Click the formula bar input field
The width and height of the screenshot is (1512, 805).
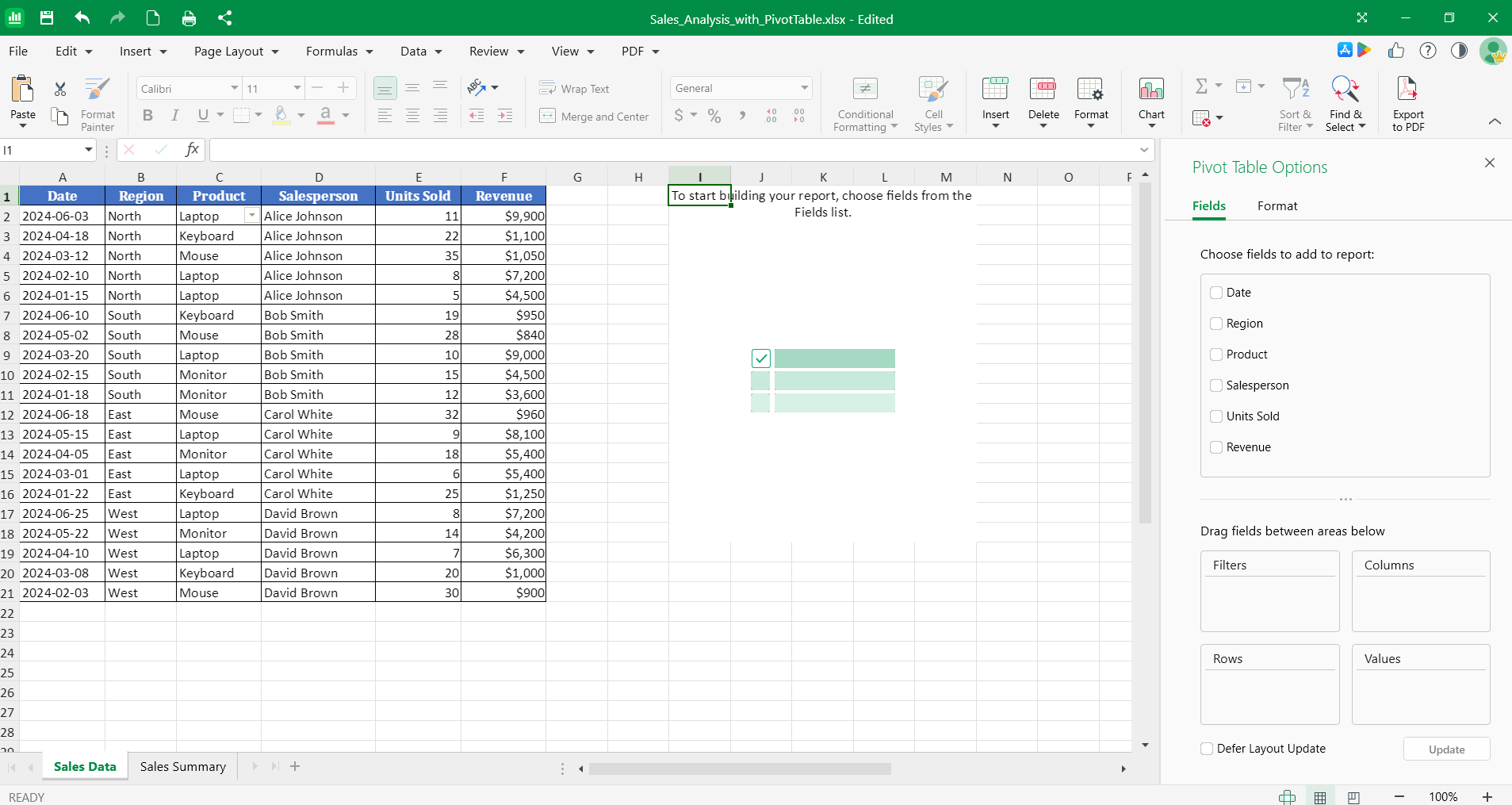(672, 150)
